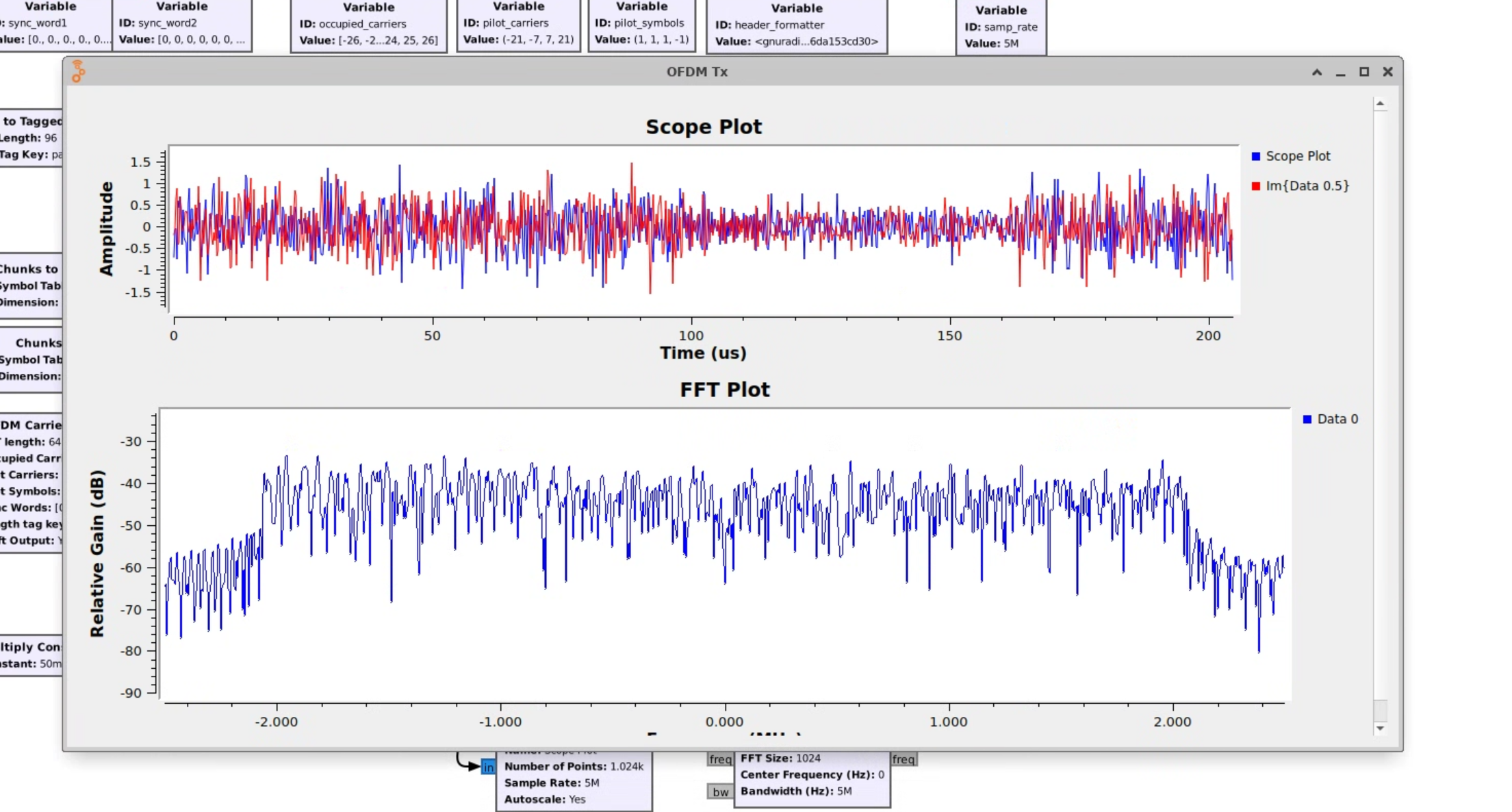The image size is (1512, 812).
Task: Click the GNU Radio icon in title bar
Action: (78, 71)
